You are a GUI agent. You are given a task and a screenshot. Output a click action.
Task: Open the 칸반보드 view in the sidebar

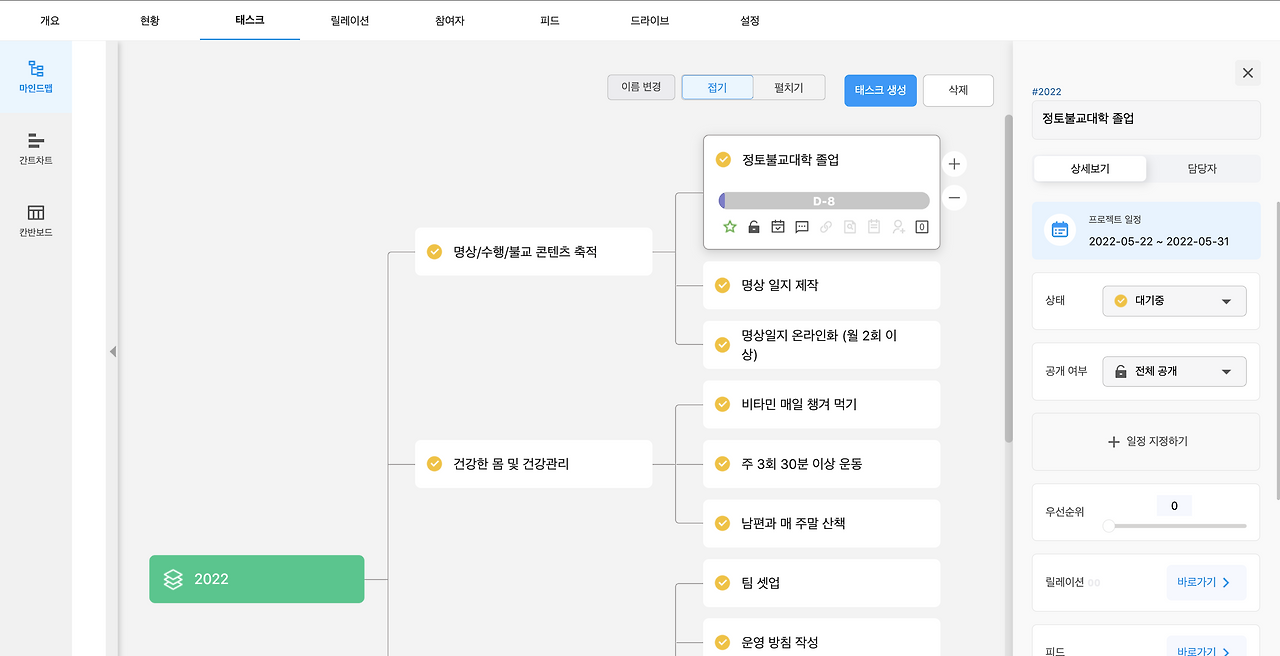36,220
